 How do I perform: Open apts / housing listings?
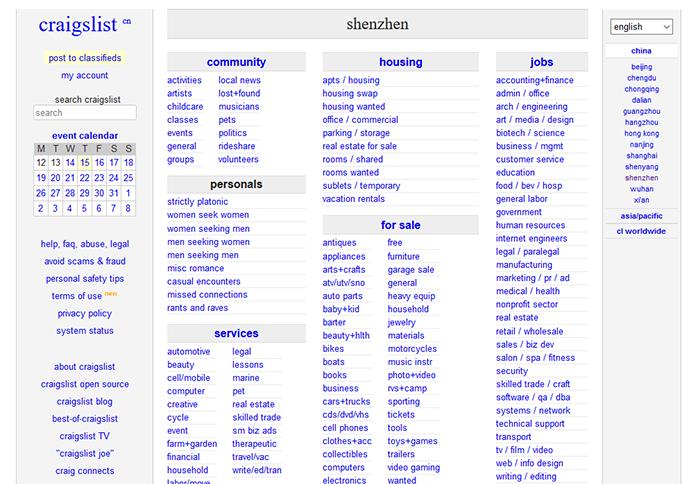pos(351,80)
